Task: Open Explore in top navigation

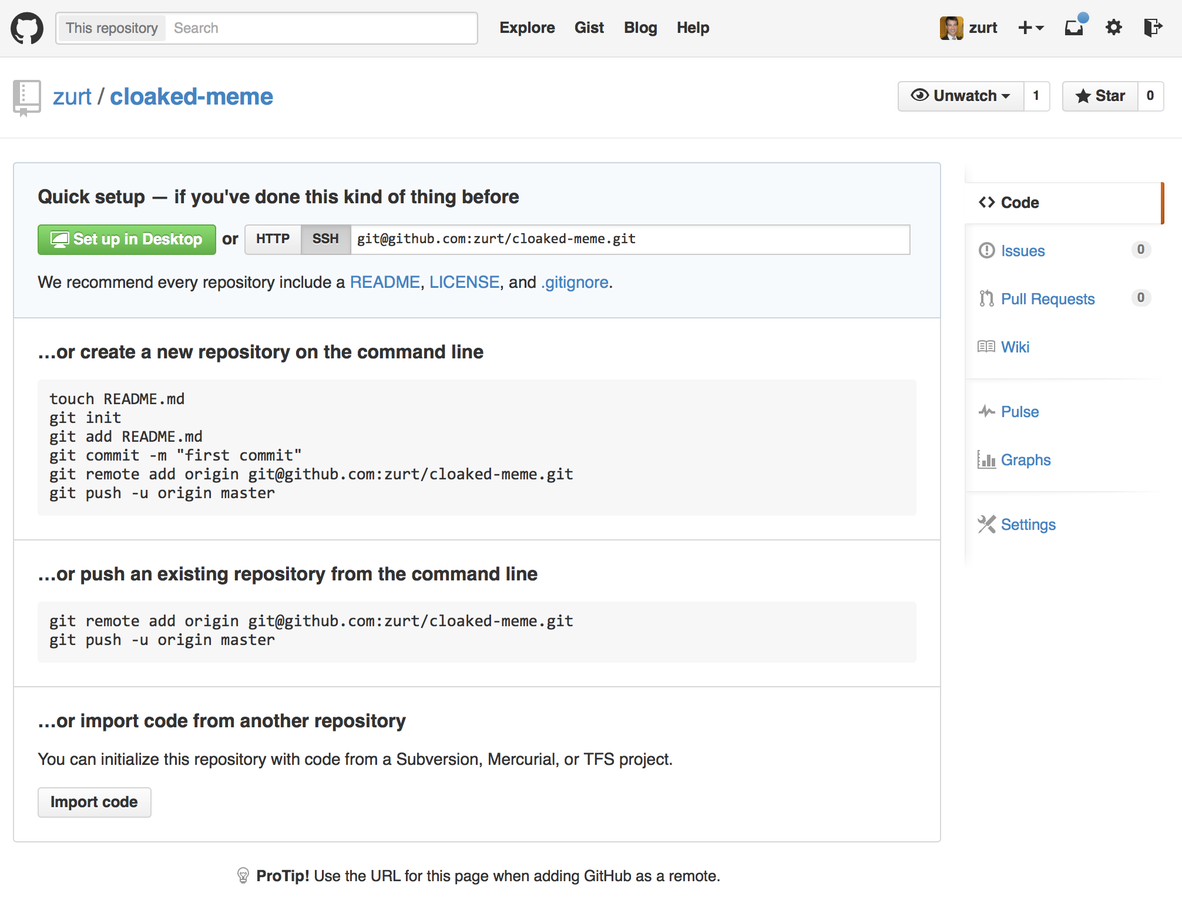Action: [527, 28]
